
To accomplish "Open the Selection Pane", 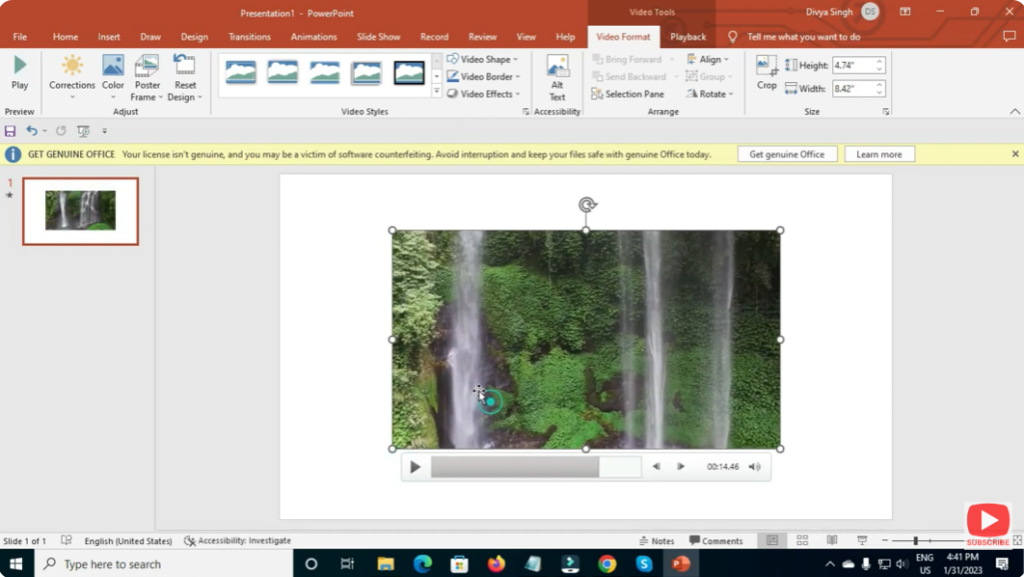I will [631, 93].
